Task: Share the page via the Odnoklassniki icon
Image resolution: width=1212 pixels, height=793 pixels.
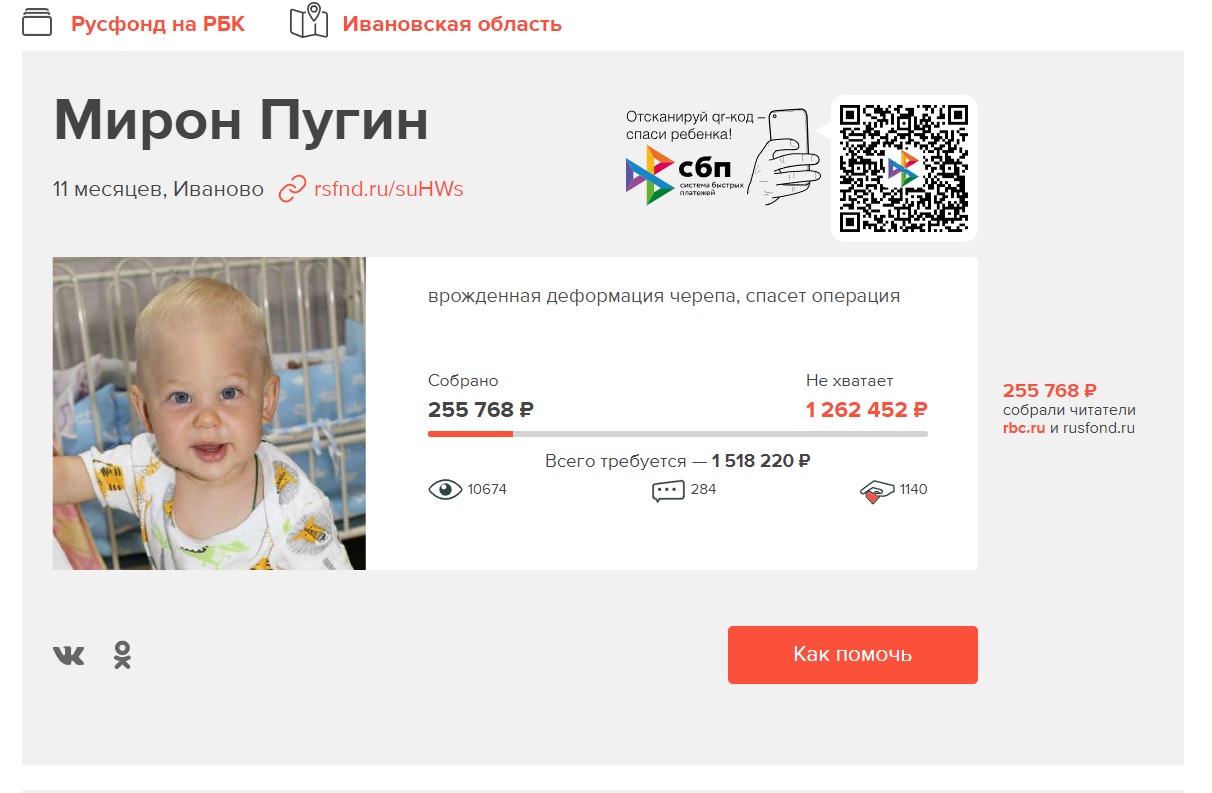Action: point(122,655)
